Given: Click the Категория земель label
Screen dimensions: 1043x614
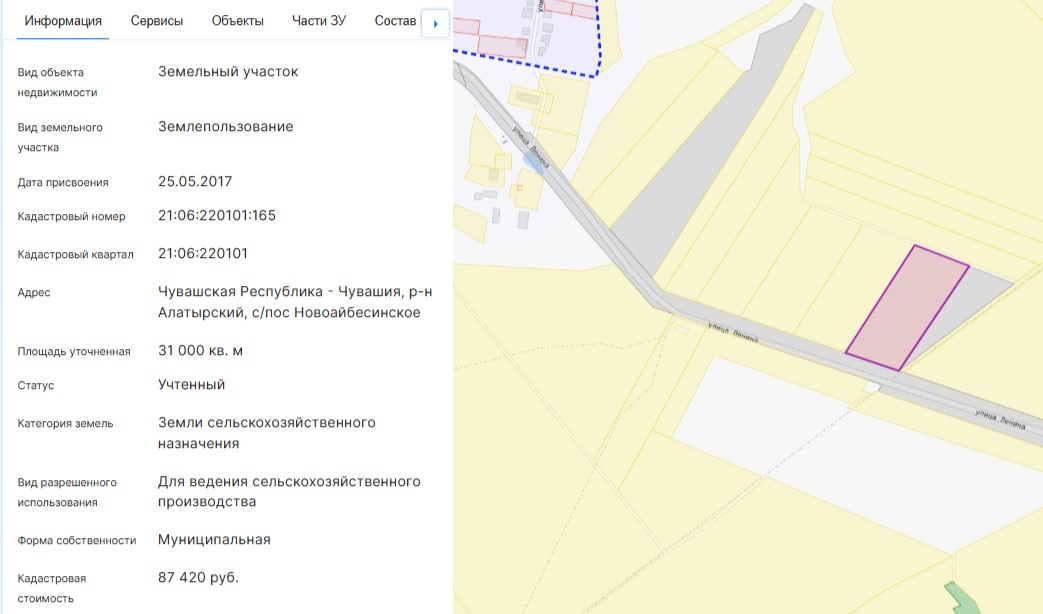Looking at the screenshot, I should click(65, 423).
